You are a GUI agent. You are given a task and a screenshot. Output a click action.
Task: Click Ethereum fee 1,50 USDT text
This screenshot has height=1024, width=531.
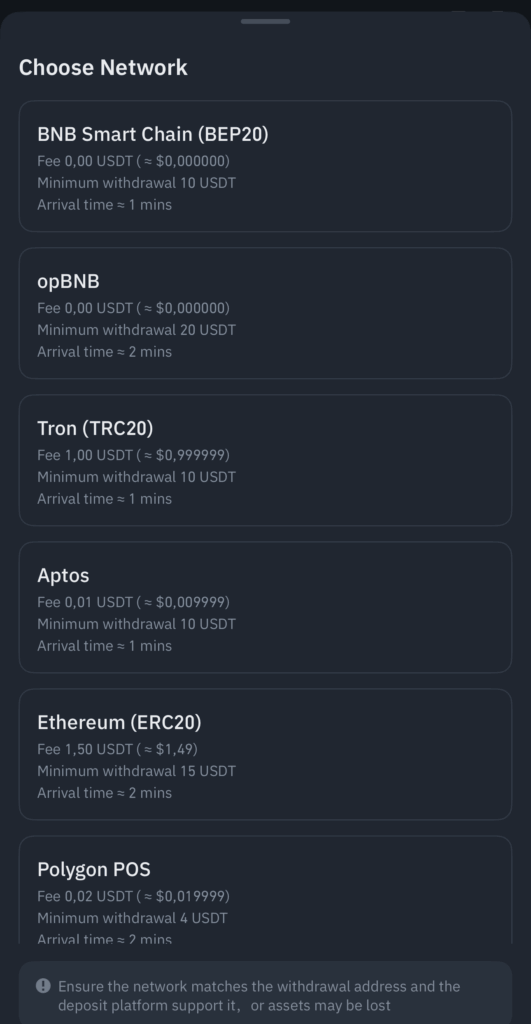point(118,748)
